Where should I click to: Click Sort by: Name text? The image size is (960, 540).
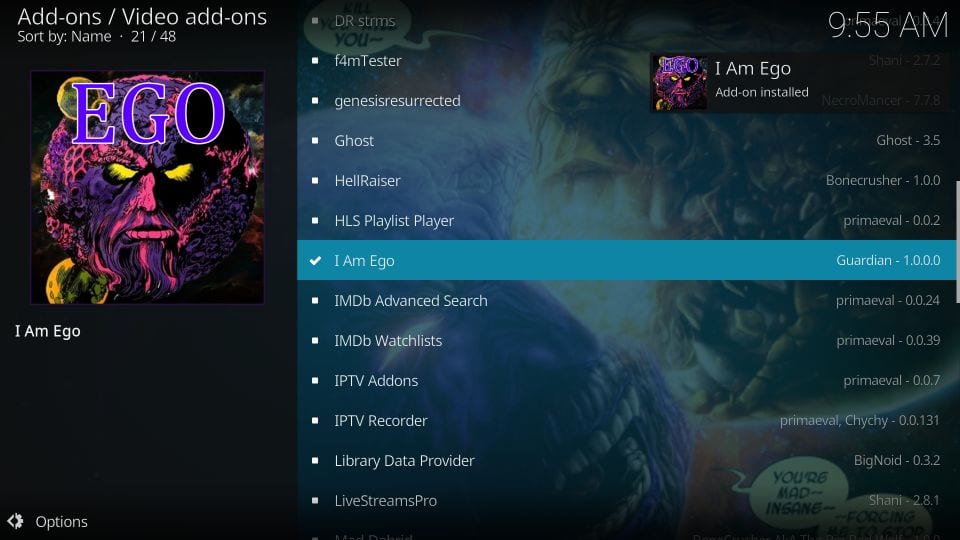pos(64,37)
